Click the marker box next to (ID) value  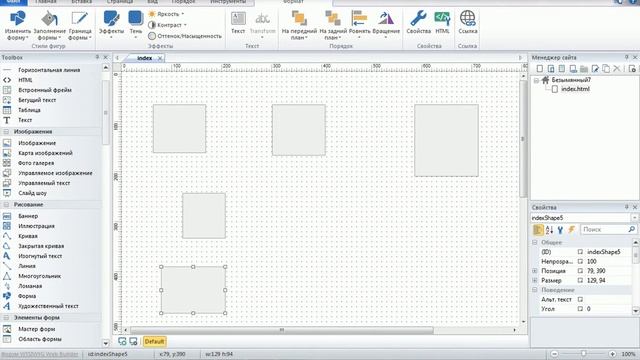(x=580, y=252)
